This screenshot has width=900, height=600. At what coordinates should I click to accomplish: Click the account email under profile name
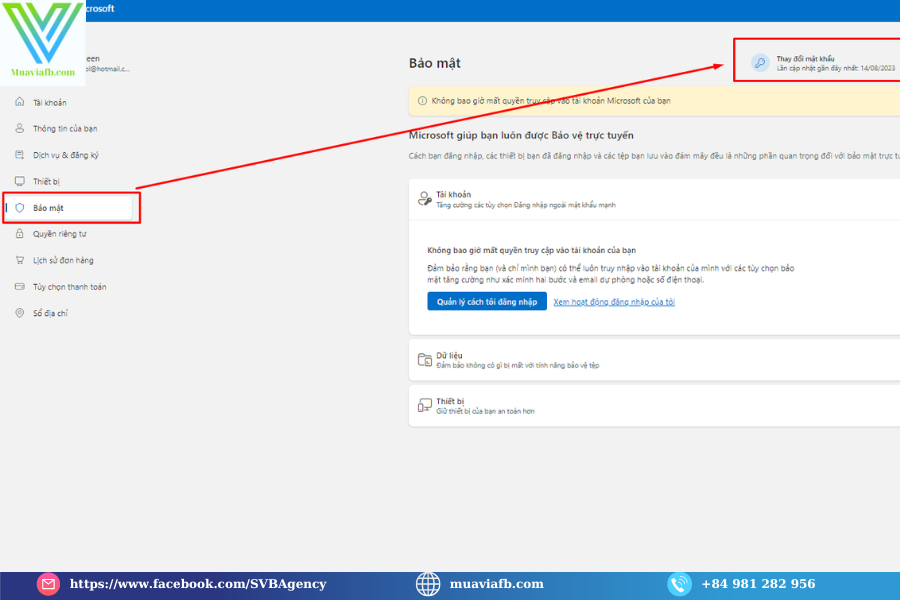(x=107, y=69)
